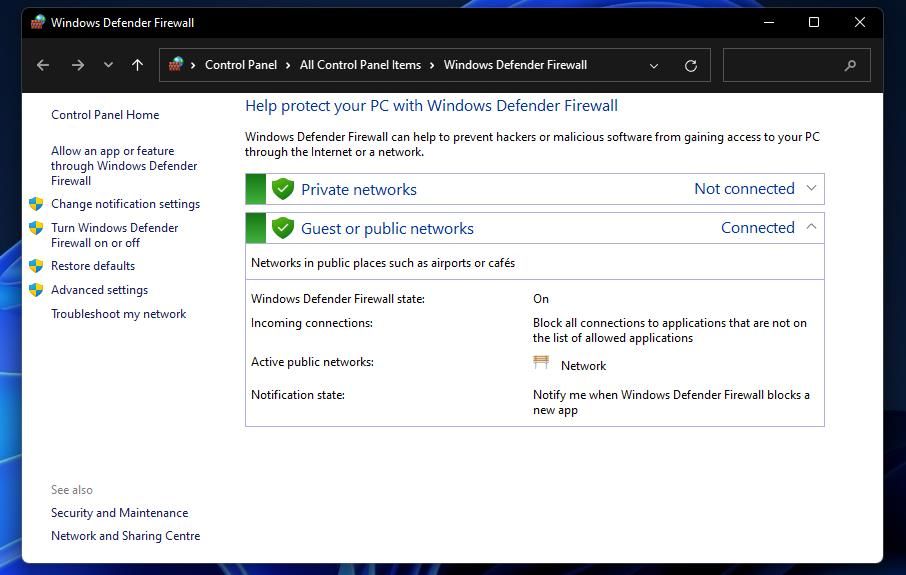Go up one level with Up arrow
Viewport: 906px width, 575px height.
pos(138,65)
